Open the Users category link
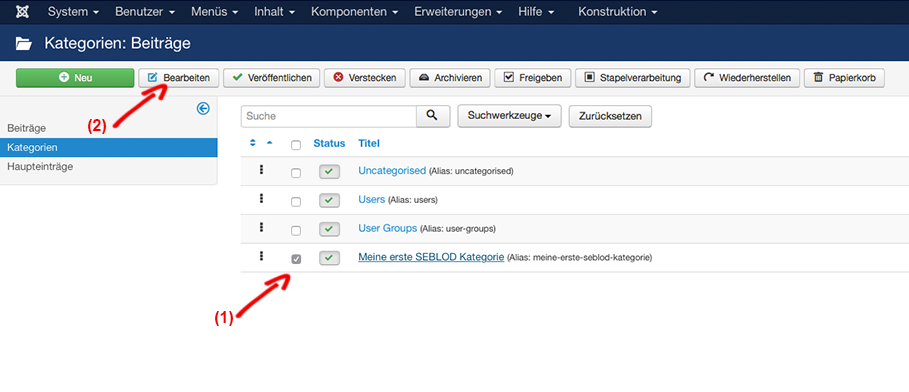 click(372, 199)
